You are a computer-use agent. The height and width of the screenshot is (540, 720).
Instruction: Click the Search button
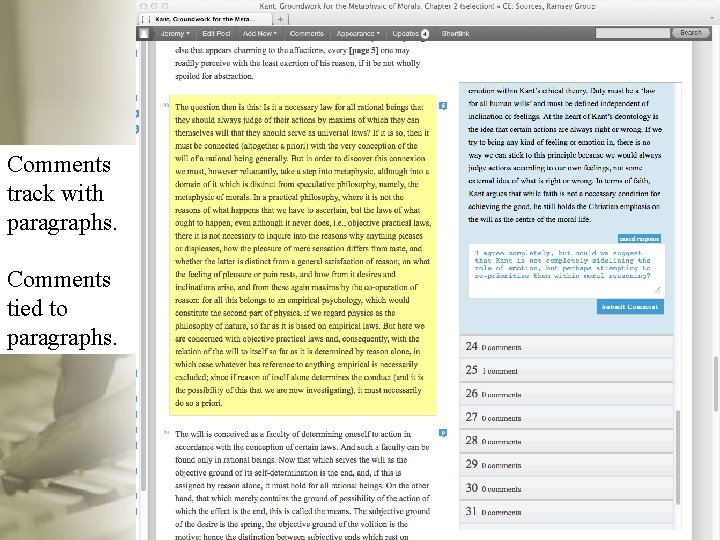690,33
